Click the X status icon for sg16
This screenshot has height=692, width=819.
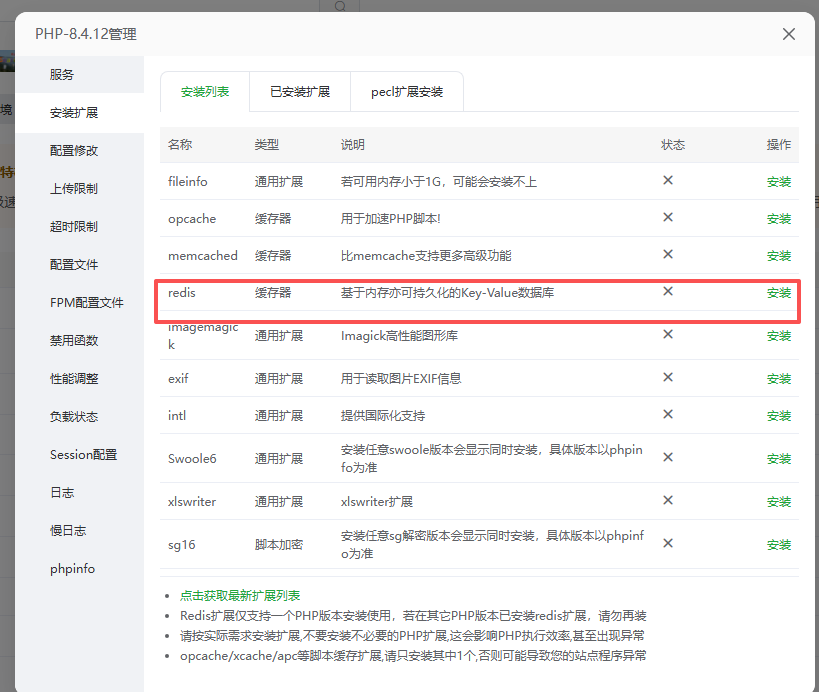[668, 544]
